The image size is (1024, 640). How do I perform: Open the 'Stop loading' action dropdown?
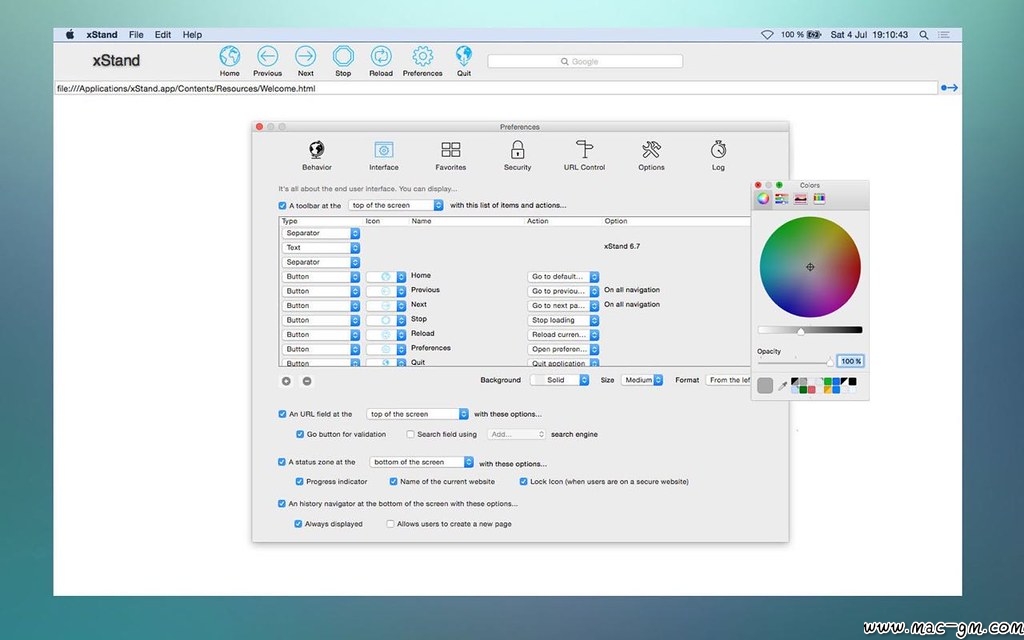[x=563, y=320]
